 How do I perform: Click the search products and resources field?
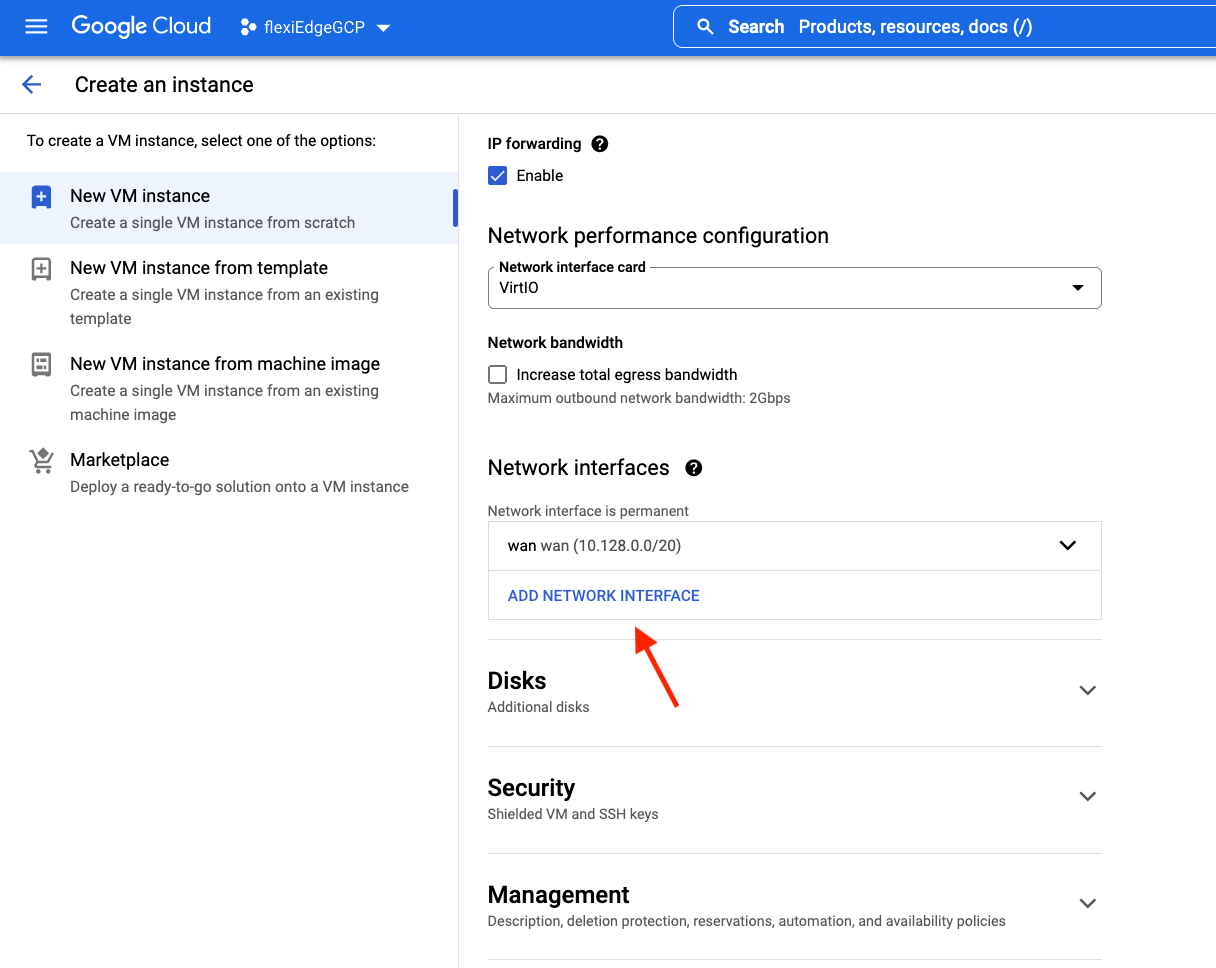pyautogui.click(x=950, y=27)
